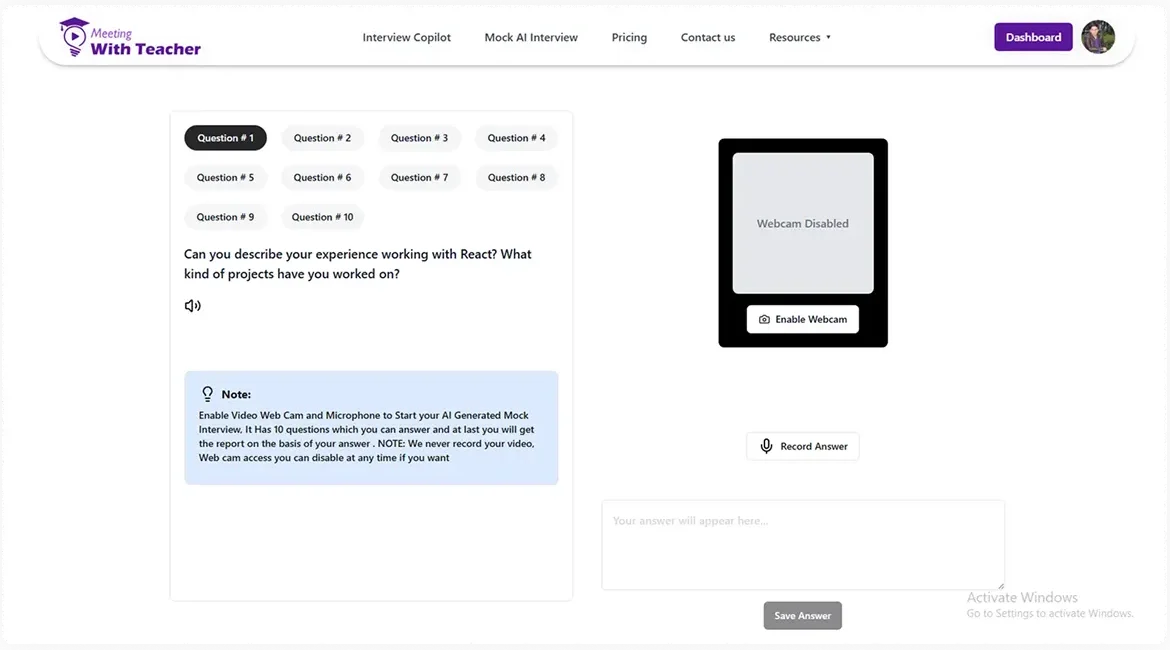Click the purple Dashboard button
The image size is (1170, 650).
click(1033, 37)
